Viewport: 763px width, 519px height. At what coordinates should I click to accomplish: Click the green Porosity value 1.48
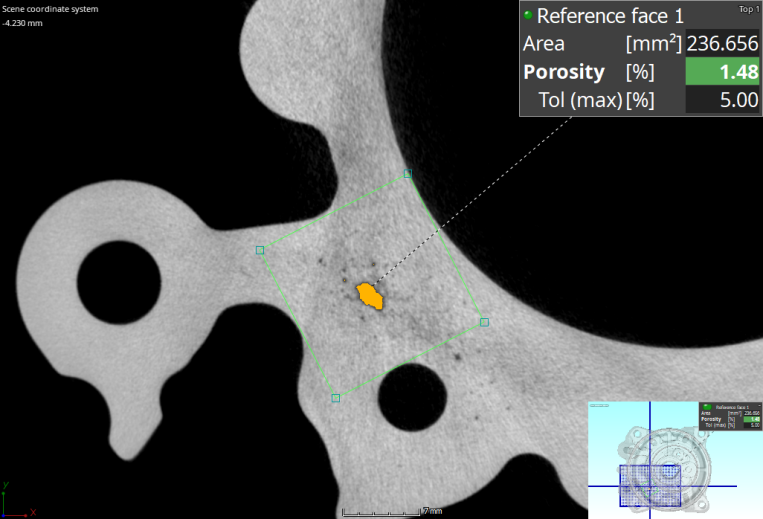tap(720, 72)
